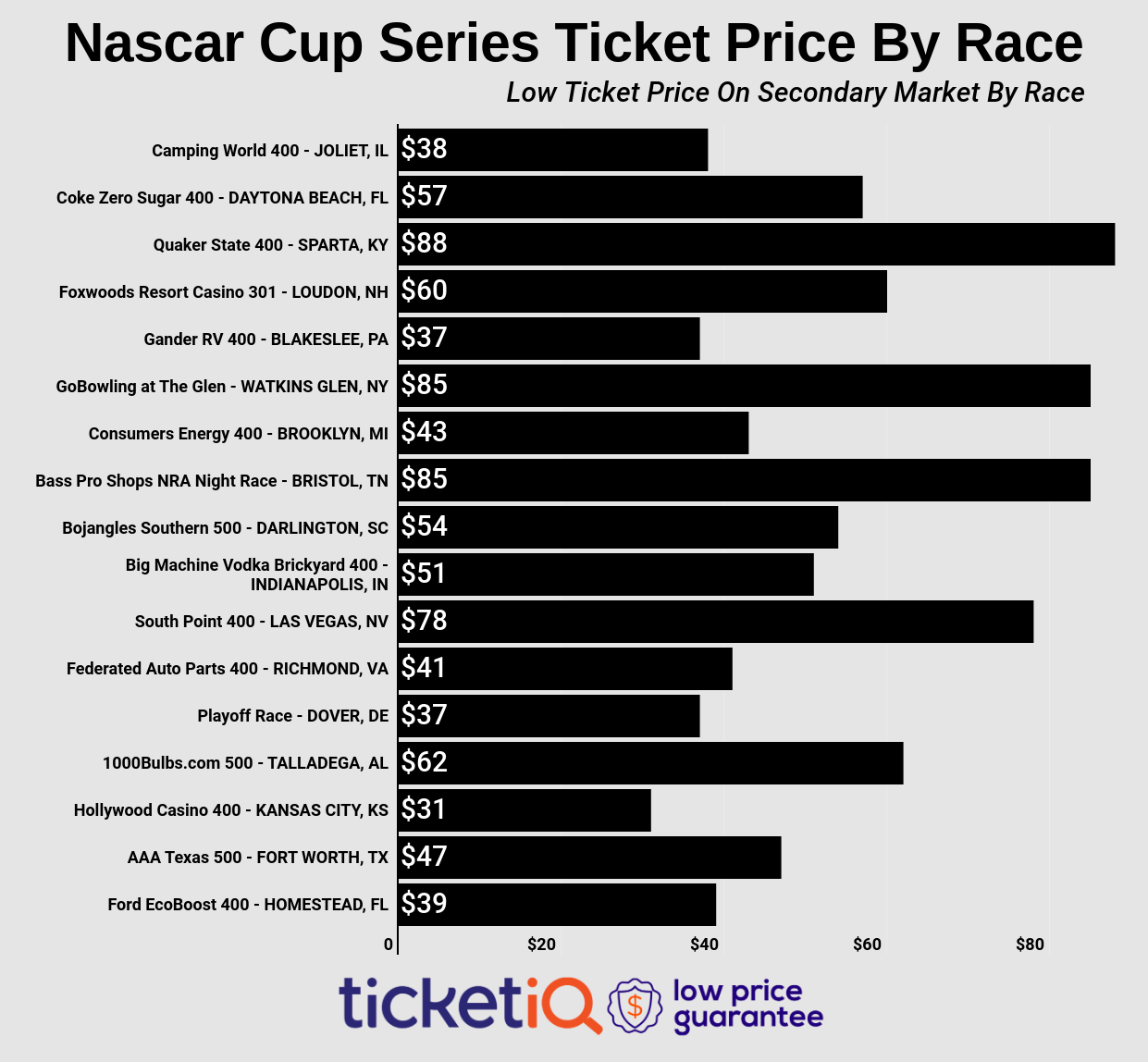The image size is (1148, 1062).
Task: Click the South Point 400 $78 bar
Action: point(716,622)
